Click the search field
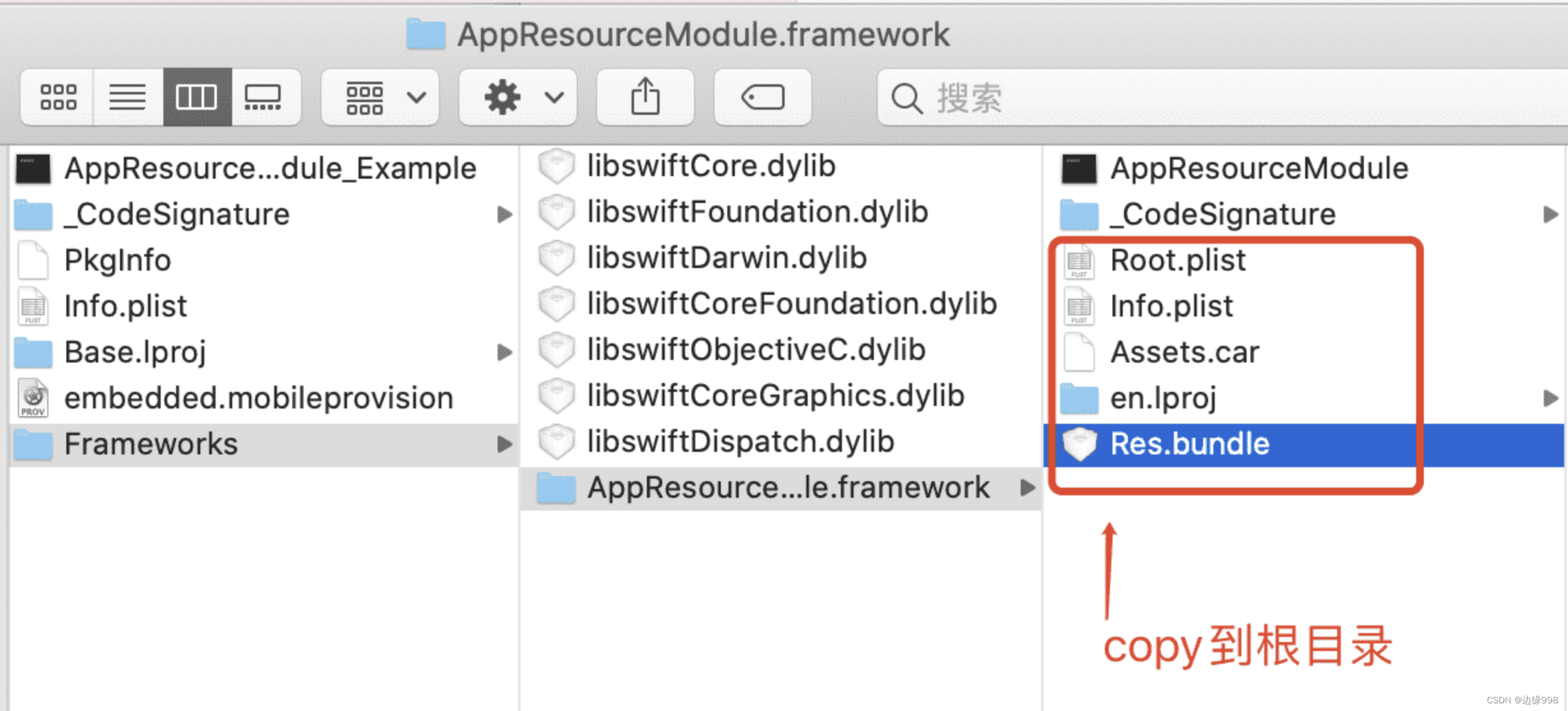 pos(1212,98)
